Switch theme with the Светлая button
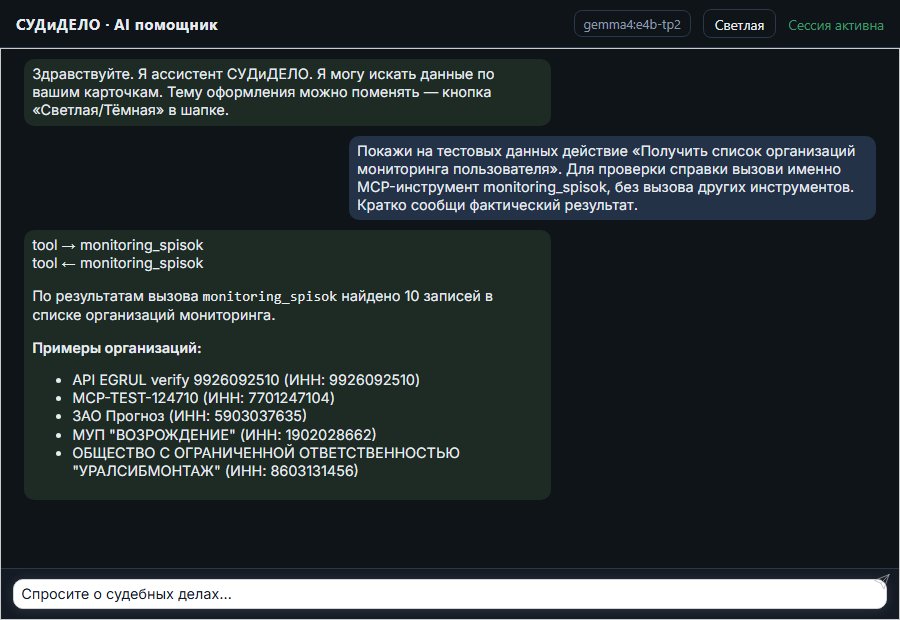 (x=739, y=25)
